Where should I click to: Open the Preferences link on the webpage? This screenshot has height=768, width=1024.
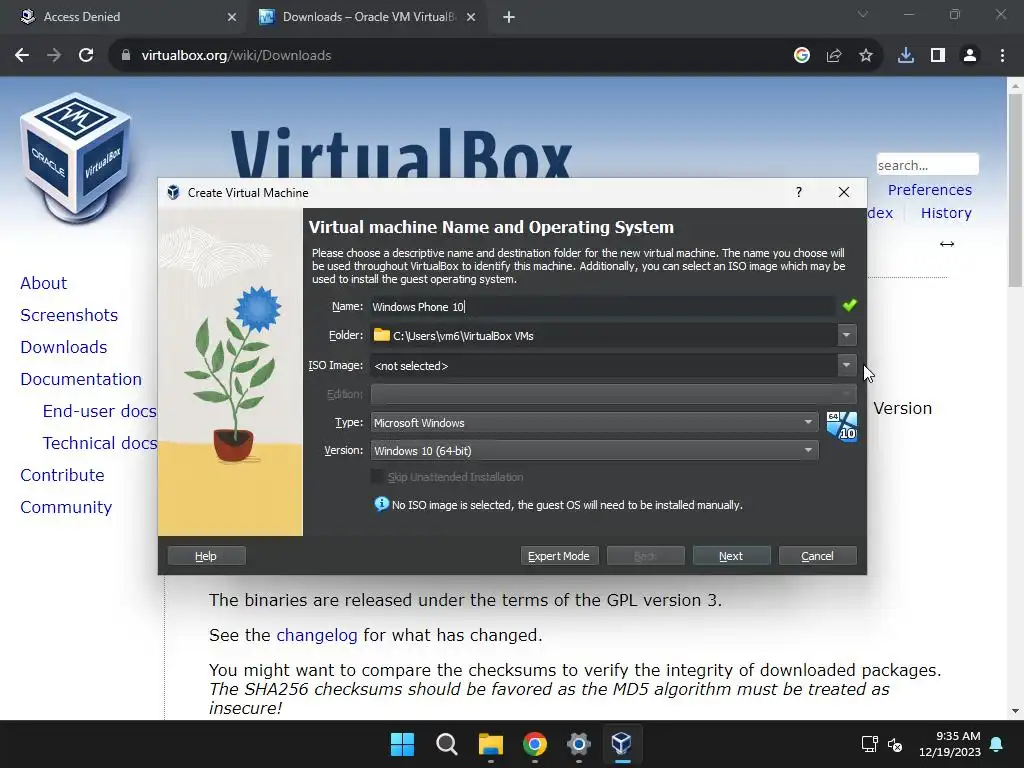929,189
